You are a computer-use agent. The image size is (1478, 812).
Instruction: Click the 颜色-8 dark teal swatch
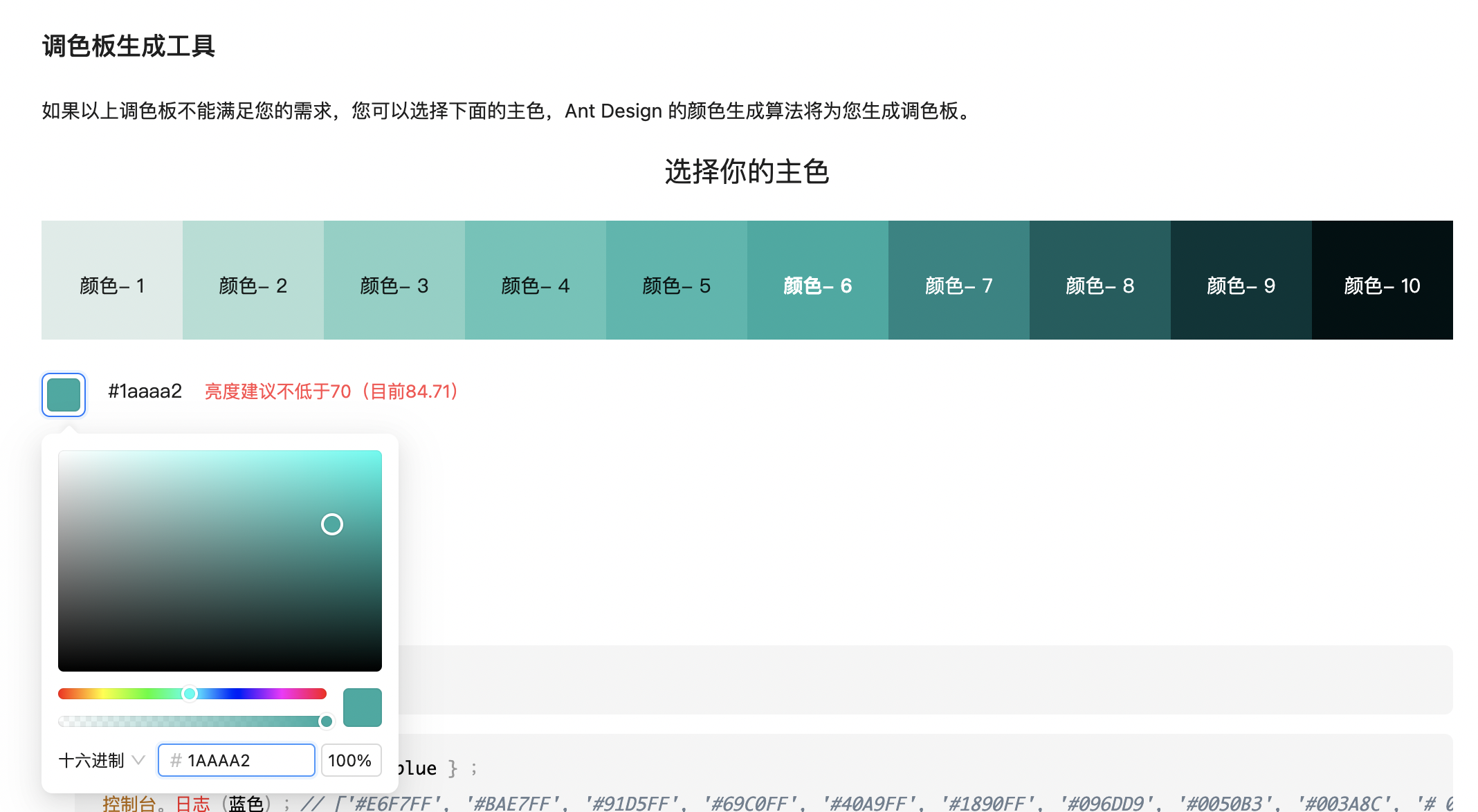(1100, 280)
